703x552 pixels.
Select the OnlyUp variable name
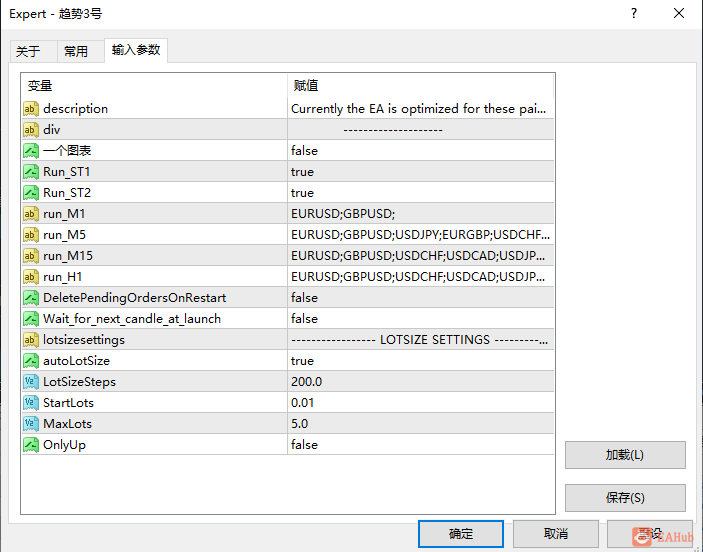pos(64,445)
